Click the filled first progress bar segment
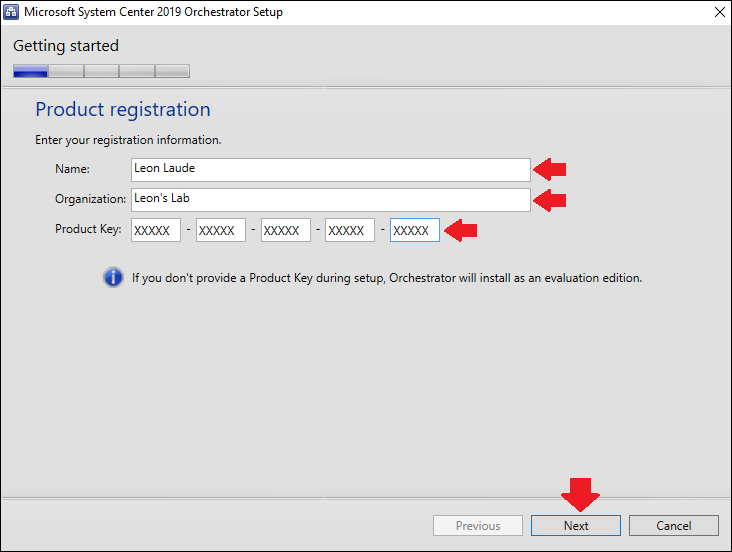The height and width of the screenshot is (552, 732). tap(31, 71)
